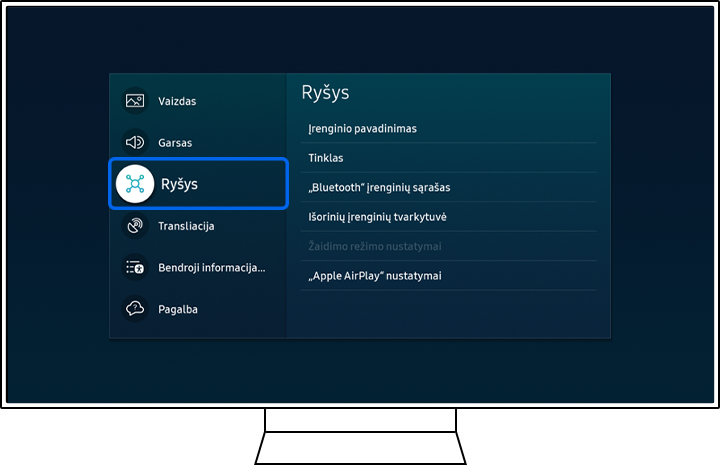Click the Bendroji informacija list icon

pyautogui.click(x=134, y=268)
